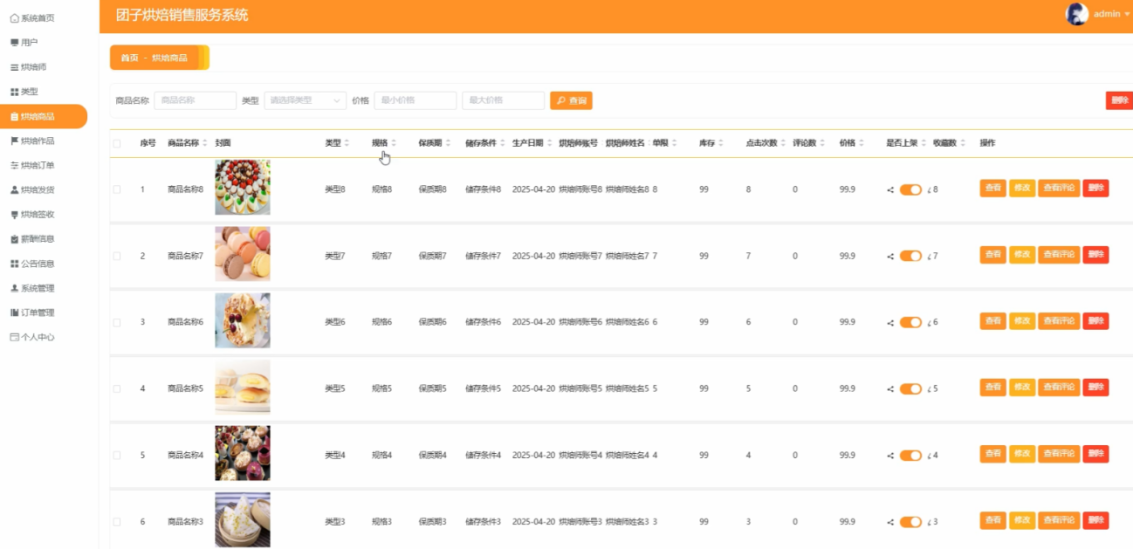Go to 首页 in the breadcrumb
Viewport: 1133px width, 550px height.
click(129, 58)
